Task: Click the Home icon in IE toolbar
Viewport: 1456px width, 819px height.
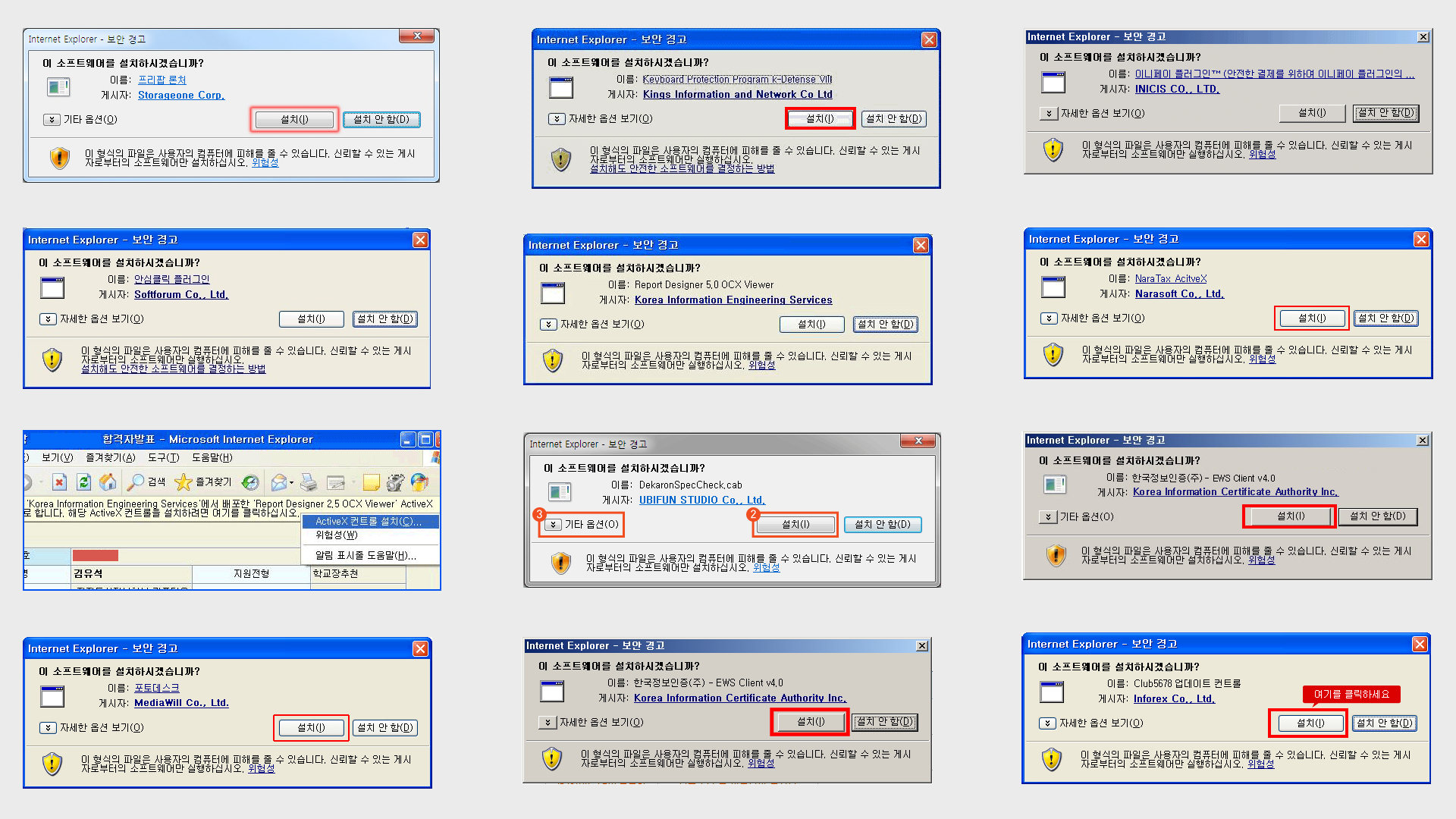Action: (x=108, y=482)
